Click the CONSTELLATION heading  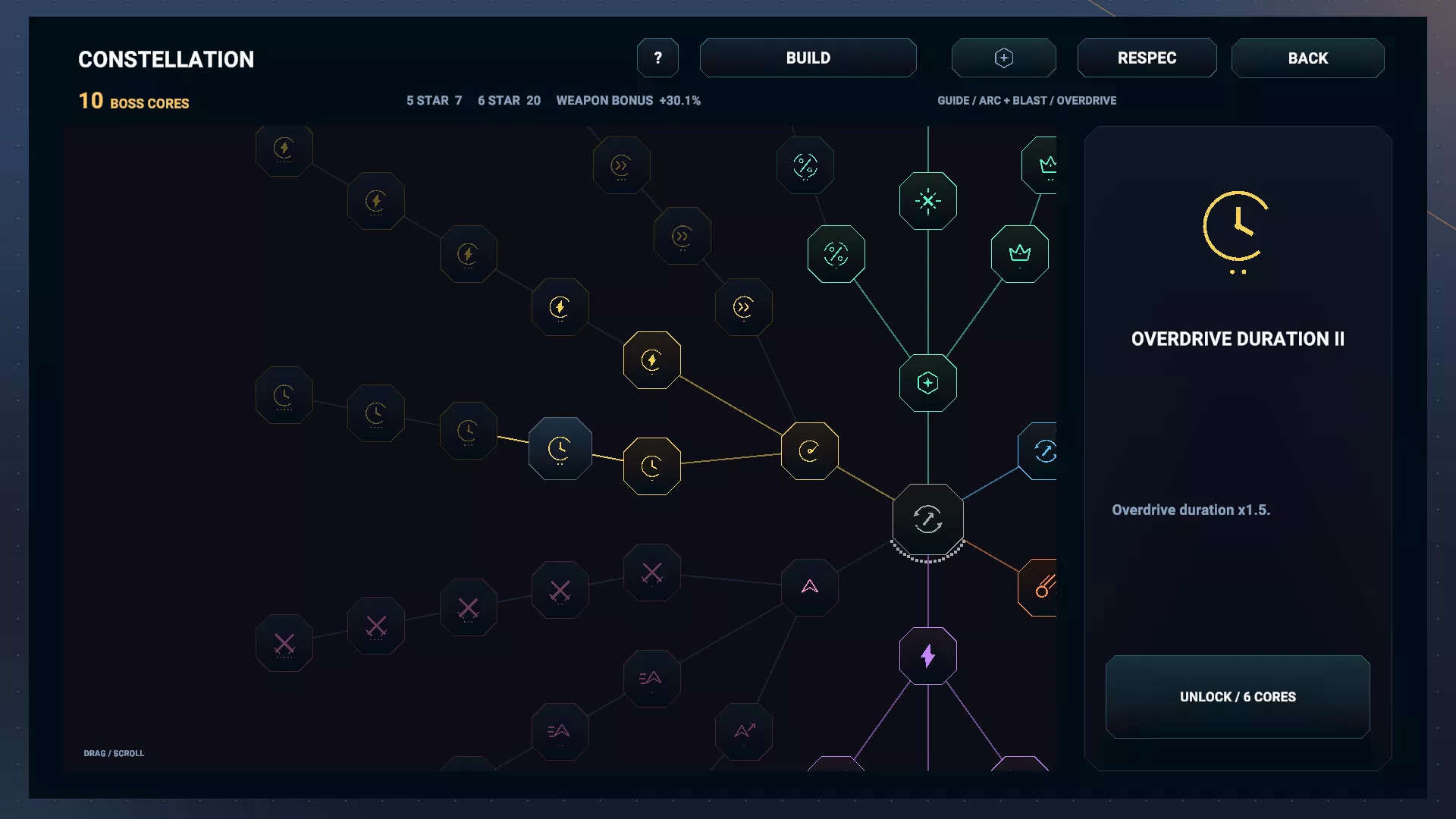coord(166,59)
